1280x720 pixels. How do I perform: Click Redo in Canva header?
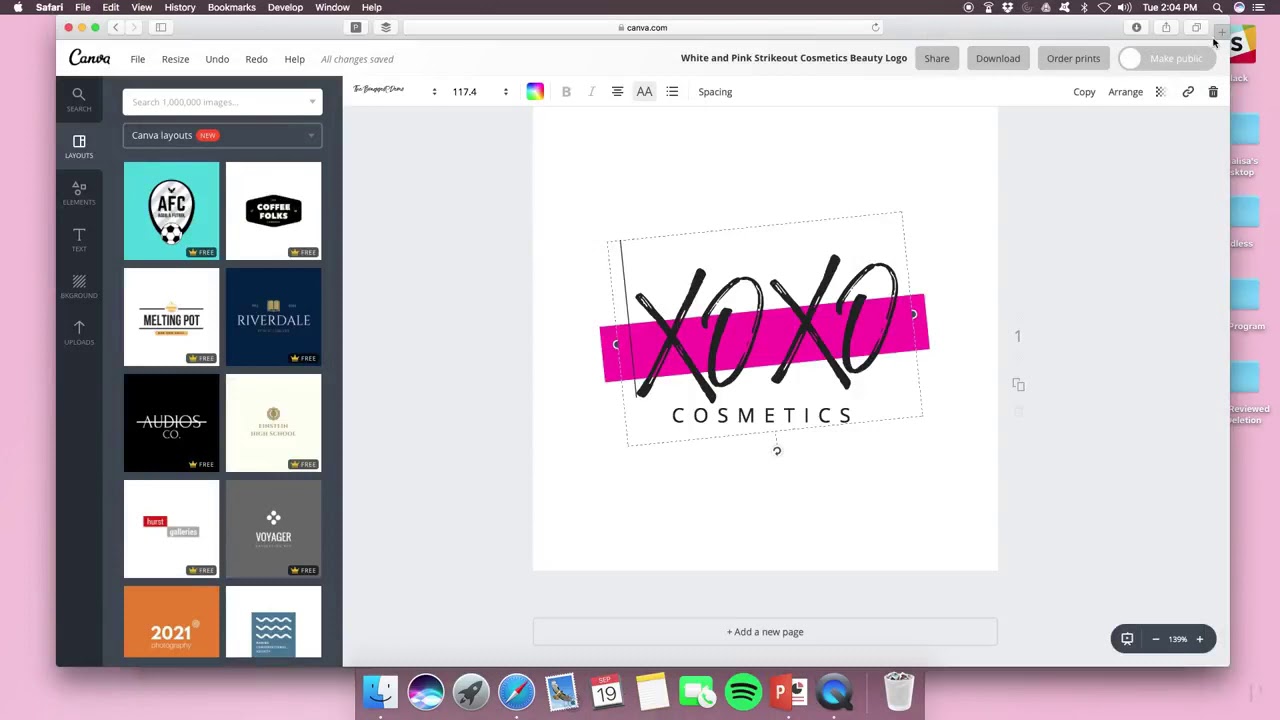click(x=256, y=59)
